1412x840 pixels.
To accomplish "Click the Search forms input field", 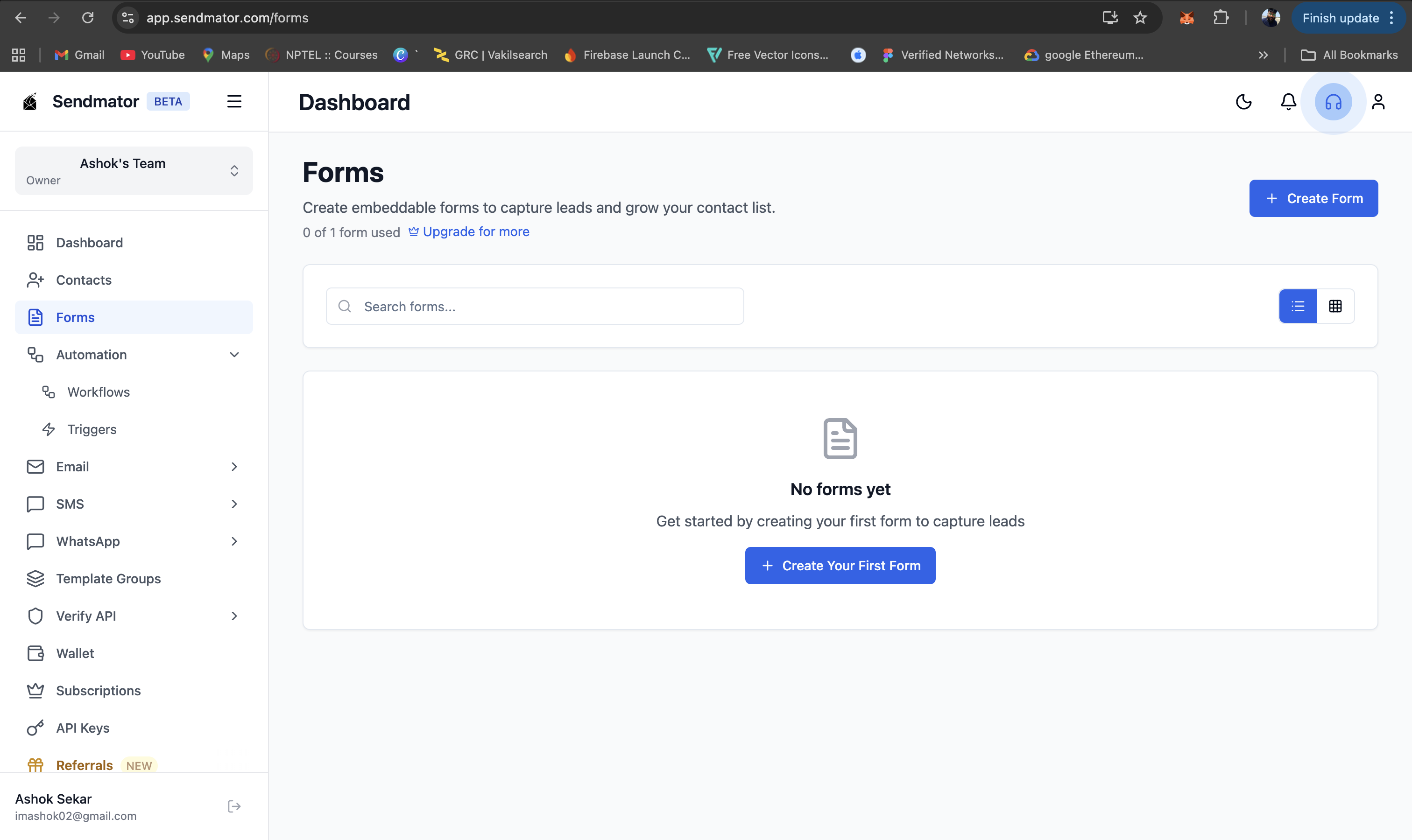I will [535, 306].
